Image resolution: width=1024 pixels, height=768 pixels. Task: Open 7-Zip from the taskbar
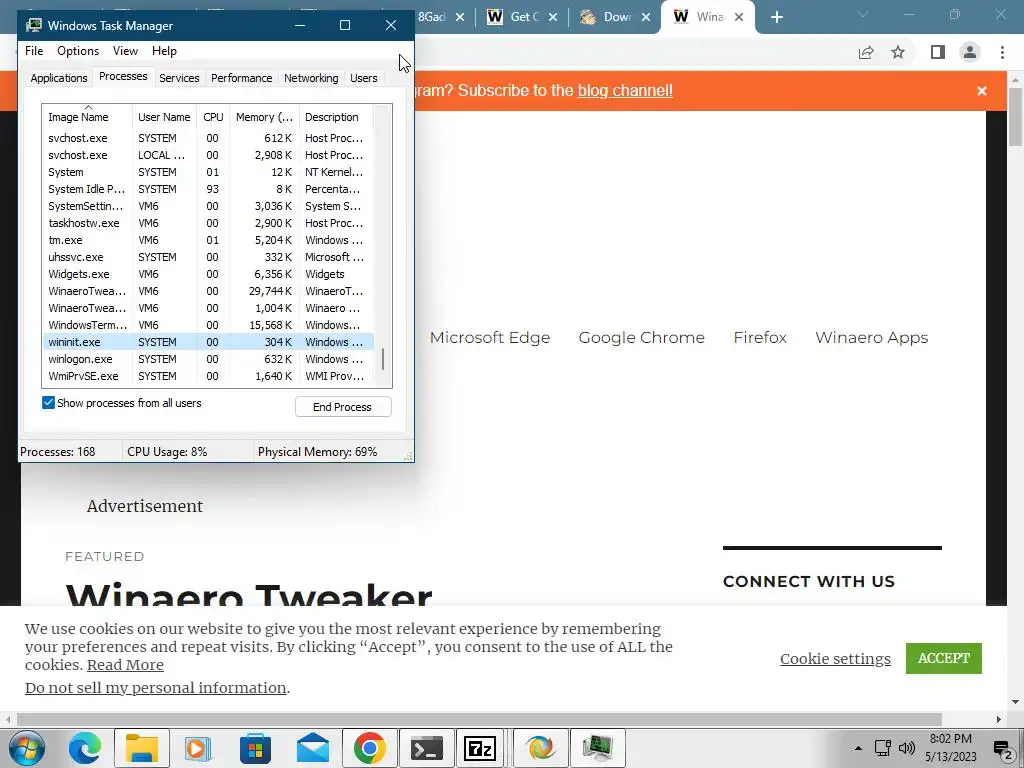coord(480,748)
